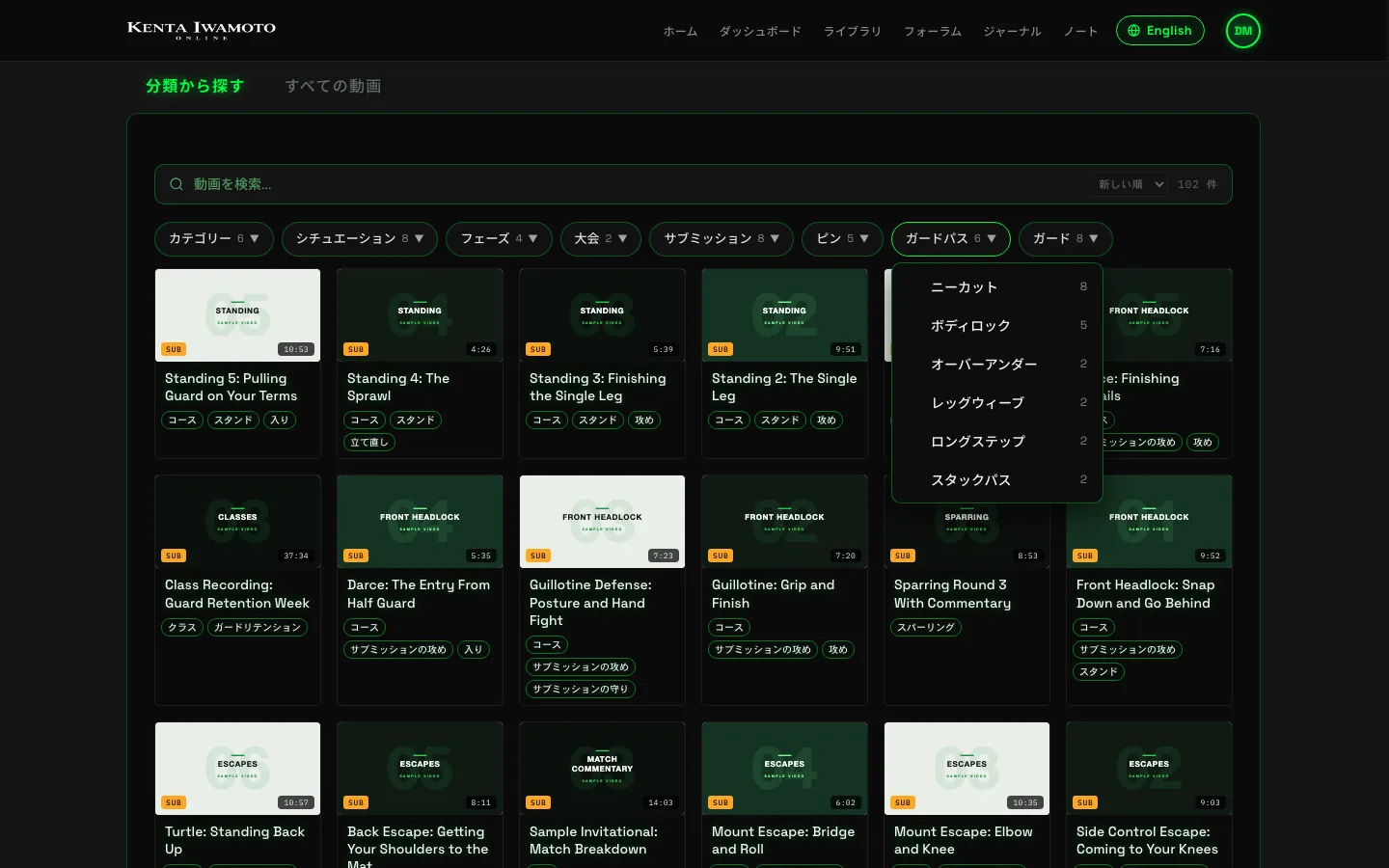Switch language with the English button
1389x868 pixels.
1160,31
